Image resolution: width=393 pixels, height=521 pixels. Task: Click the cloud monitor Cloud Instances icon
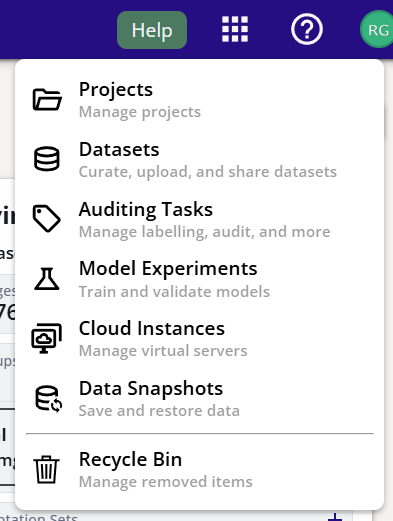pos(47,338)
